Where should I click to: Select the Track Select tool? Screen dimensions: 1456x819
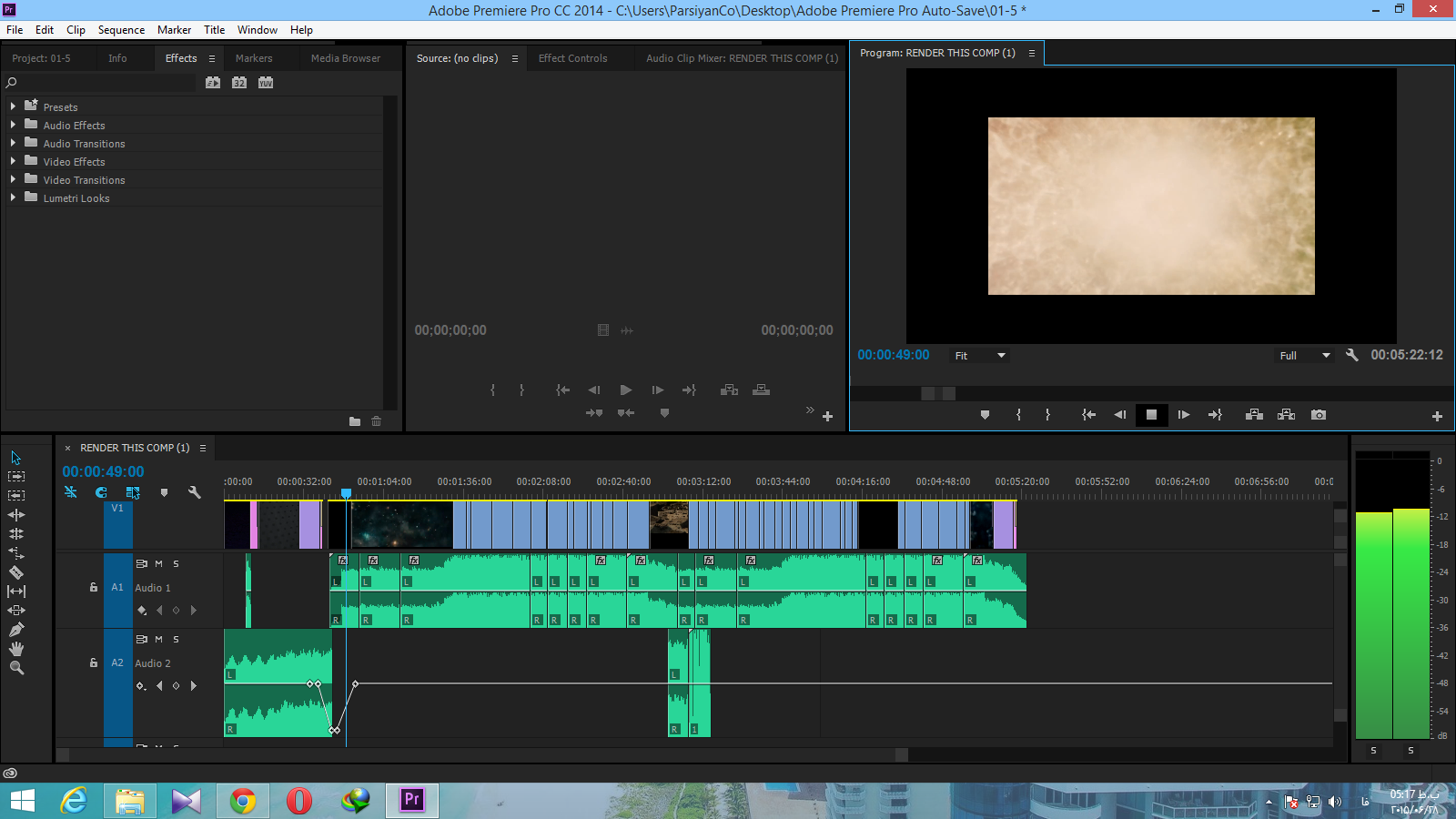click(16, 476)
